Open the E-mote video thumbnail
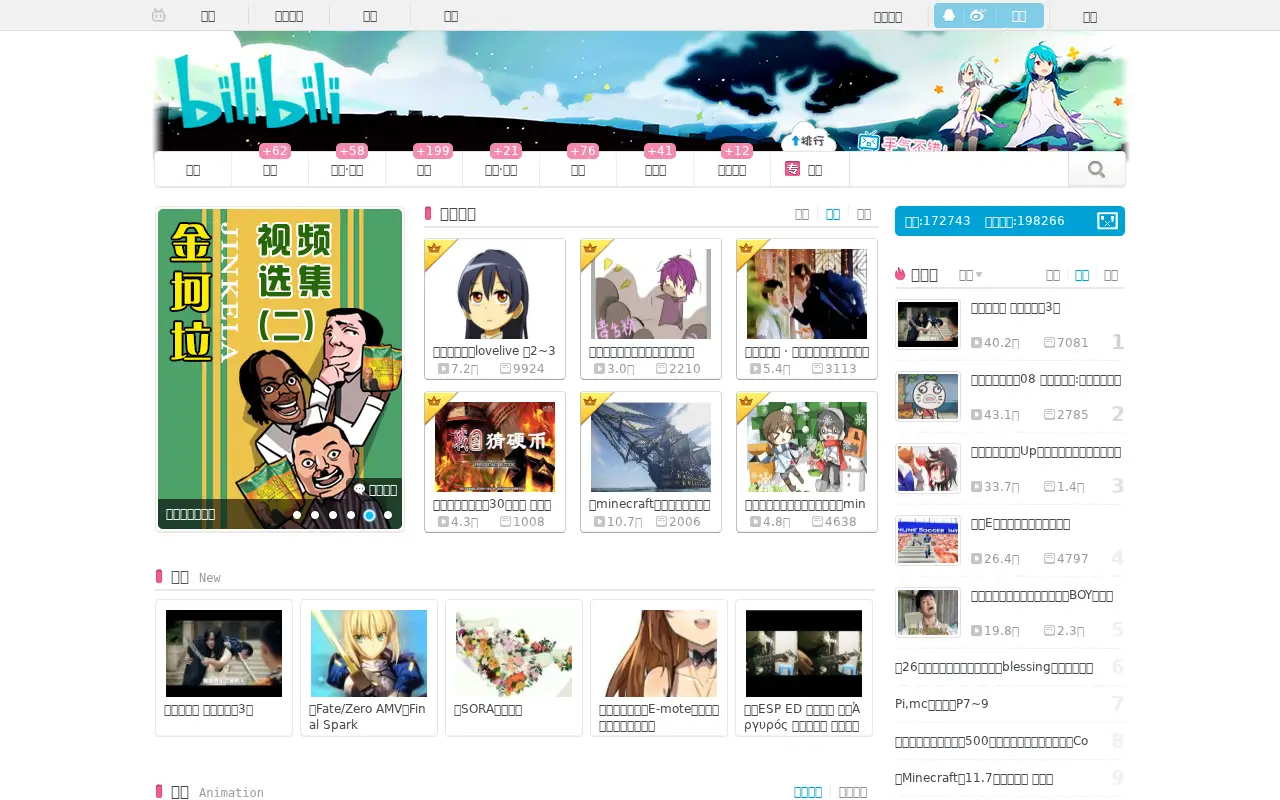1280x800 pixels. point(659,653)
